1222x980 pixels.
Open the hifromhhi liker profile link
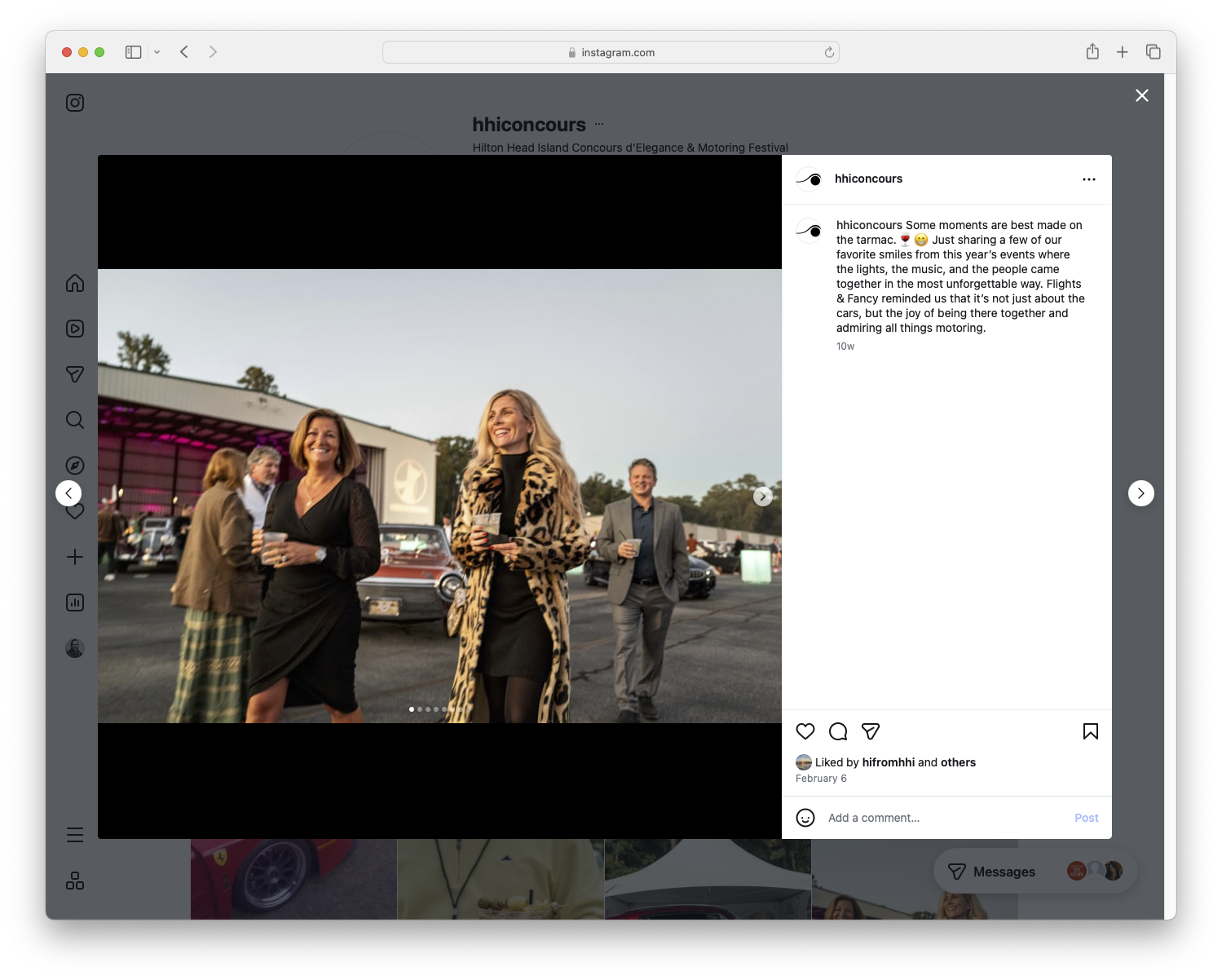[888, 761]
